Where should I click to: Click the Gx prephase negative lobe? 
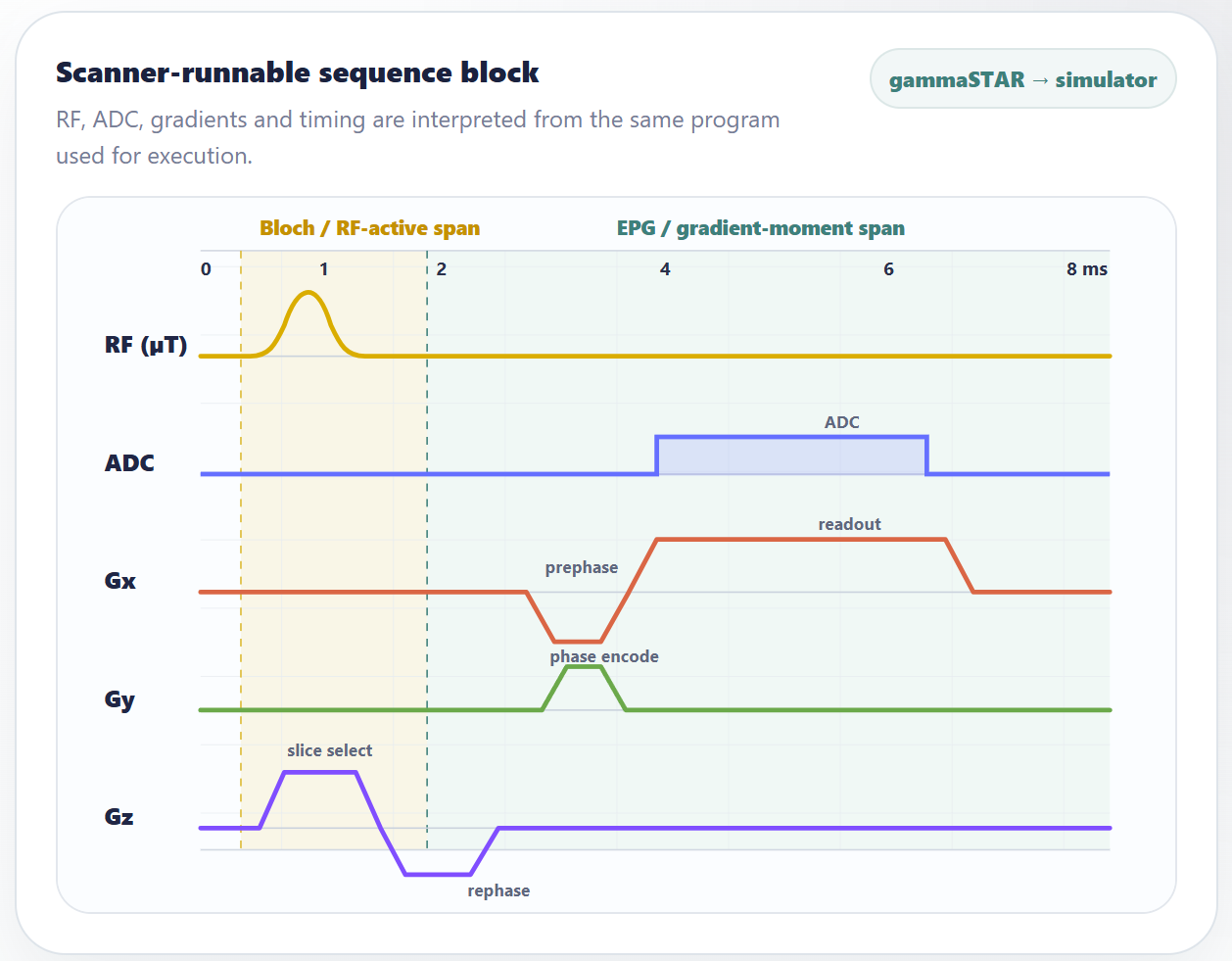(x=577, y=641)
